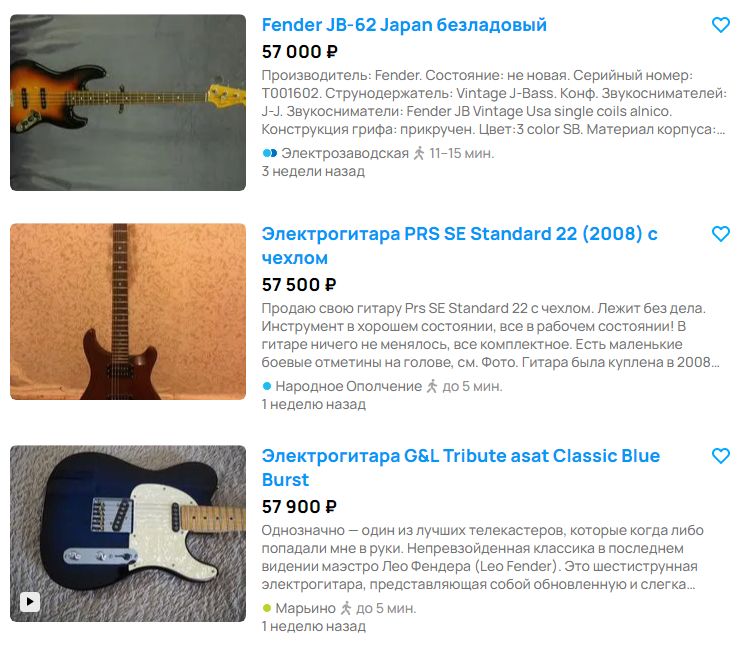746x654 pixels.
Task: Click the 57 900 ₽ price
Action: click(299, 507)
